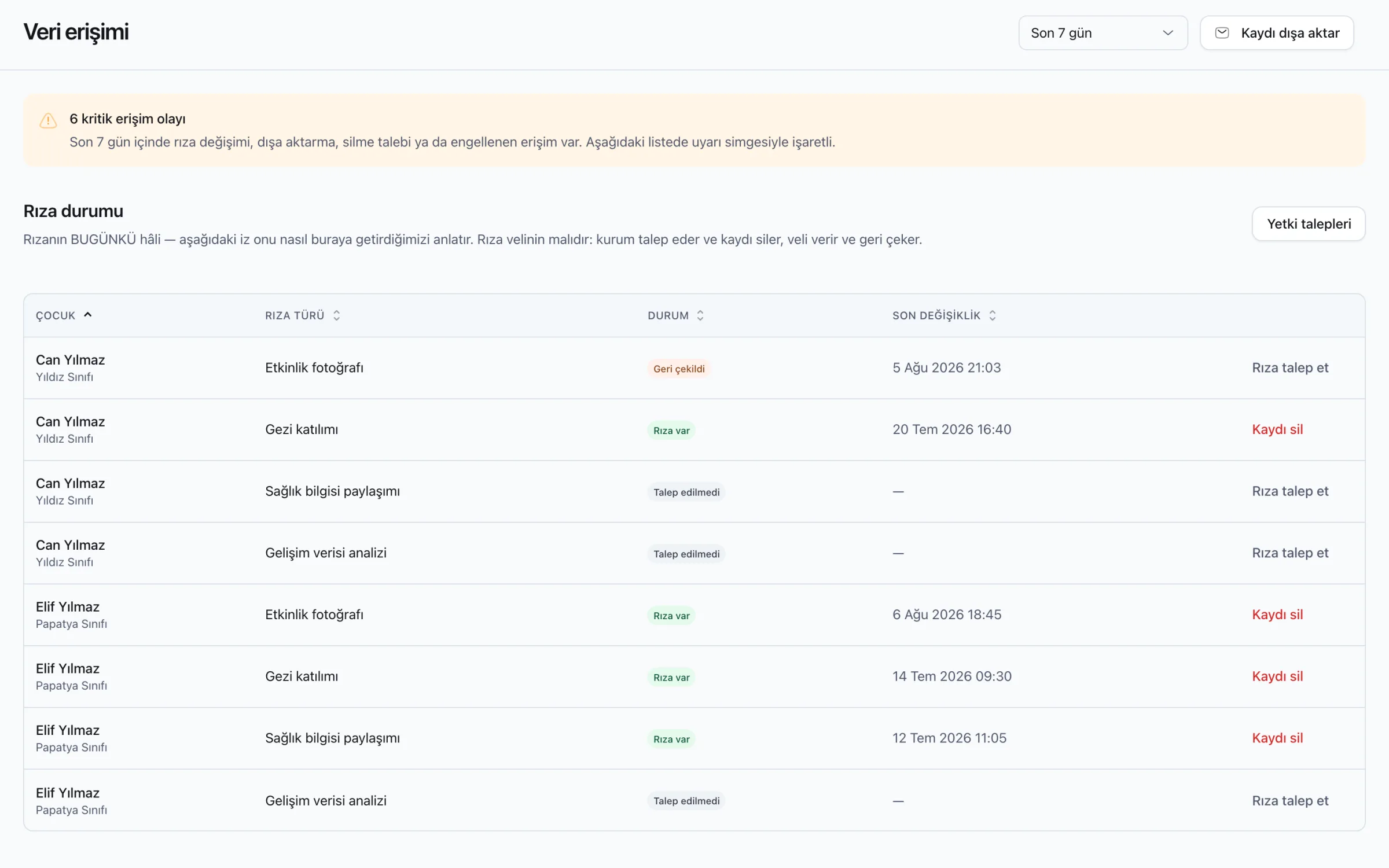Request consent for Can's Sağlık bilgisi paylaşımı

click(x=1290, y=491)
